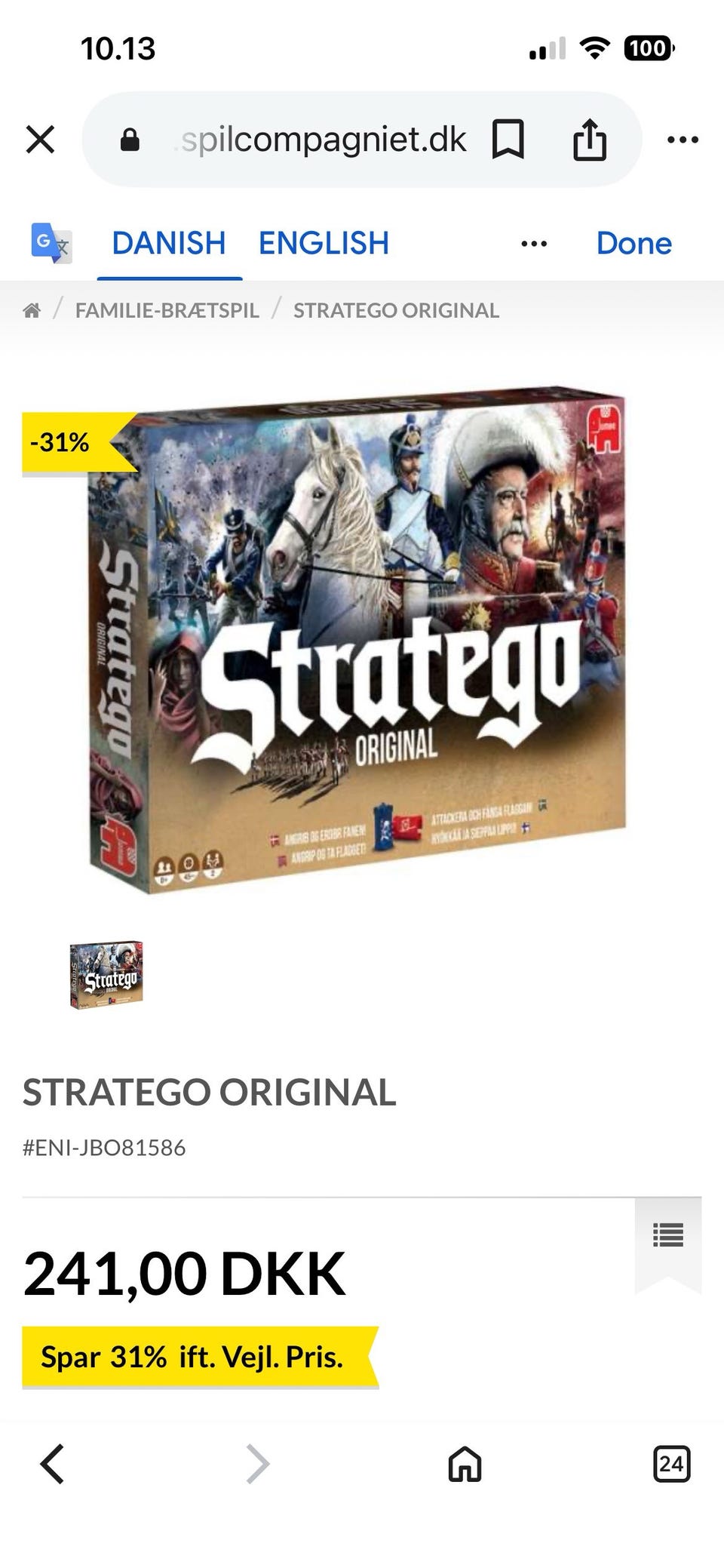
Task: Tap STRATEGO ORIGINAL breadcrumb item
Action: [396, 310]
